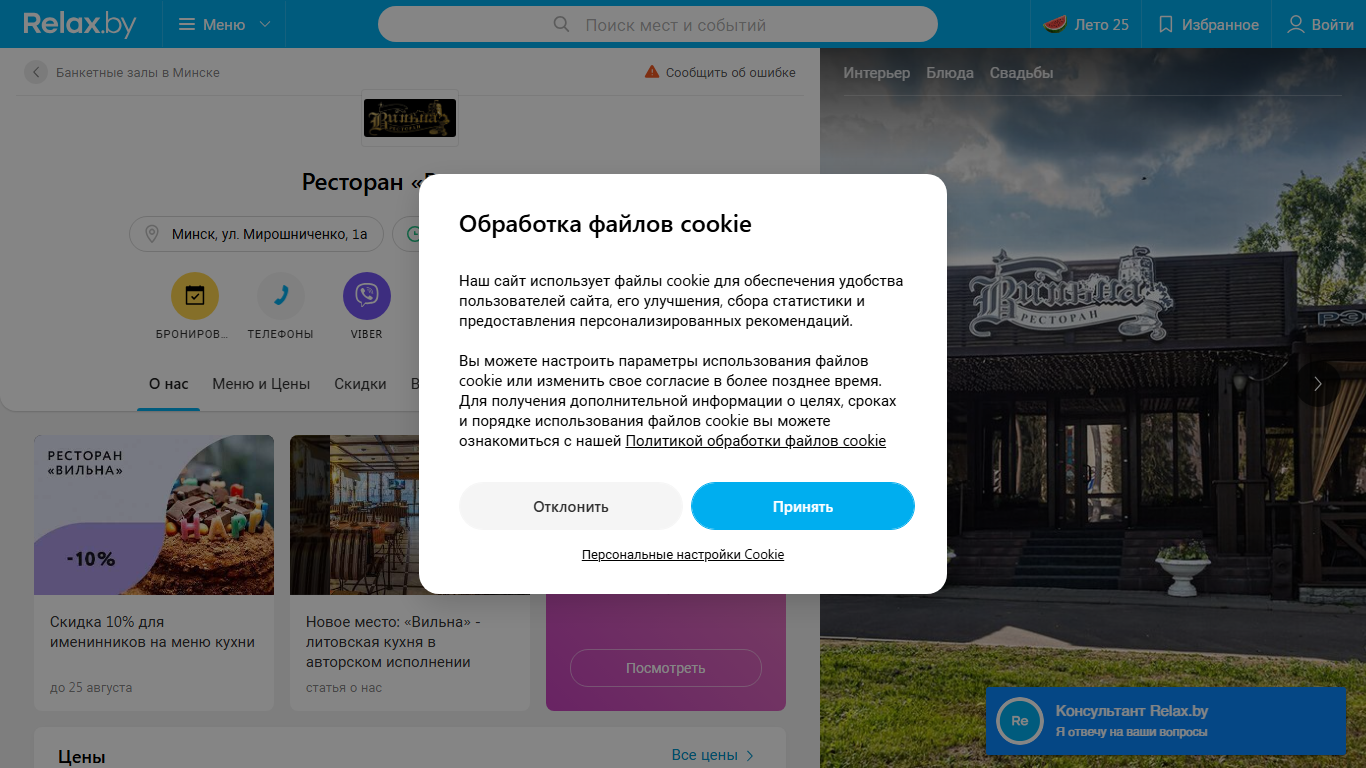Open the Консультант Relax.by chat widget
The image size is (1366, 768).
(x=1165, y=721)
